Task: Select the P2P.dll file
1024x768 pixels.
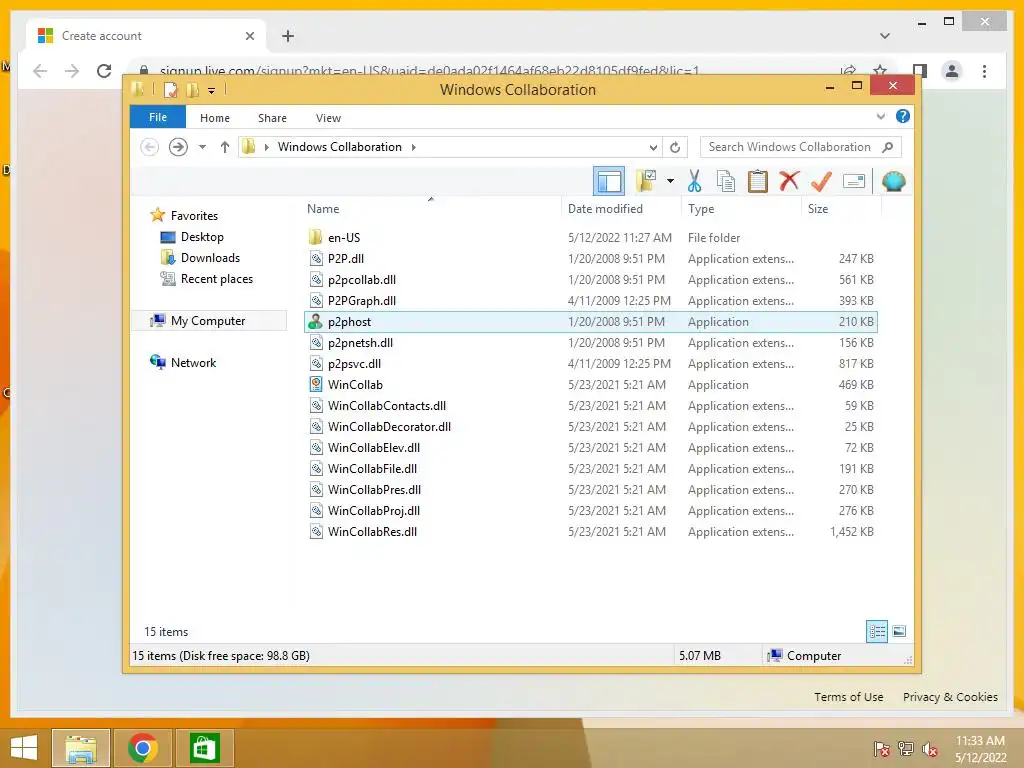Action: pos(590,259)
